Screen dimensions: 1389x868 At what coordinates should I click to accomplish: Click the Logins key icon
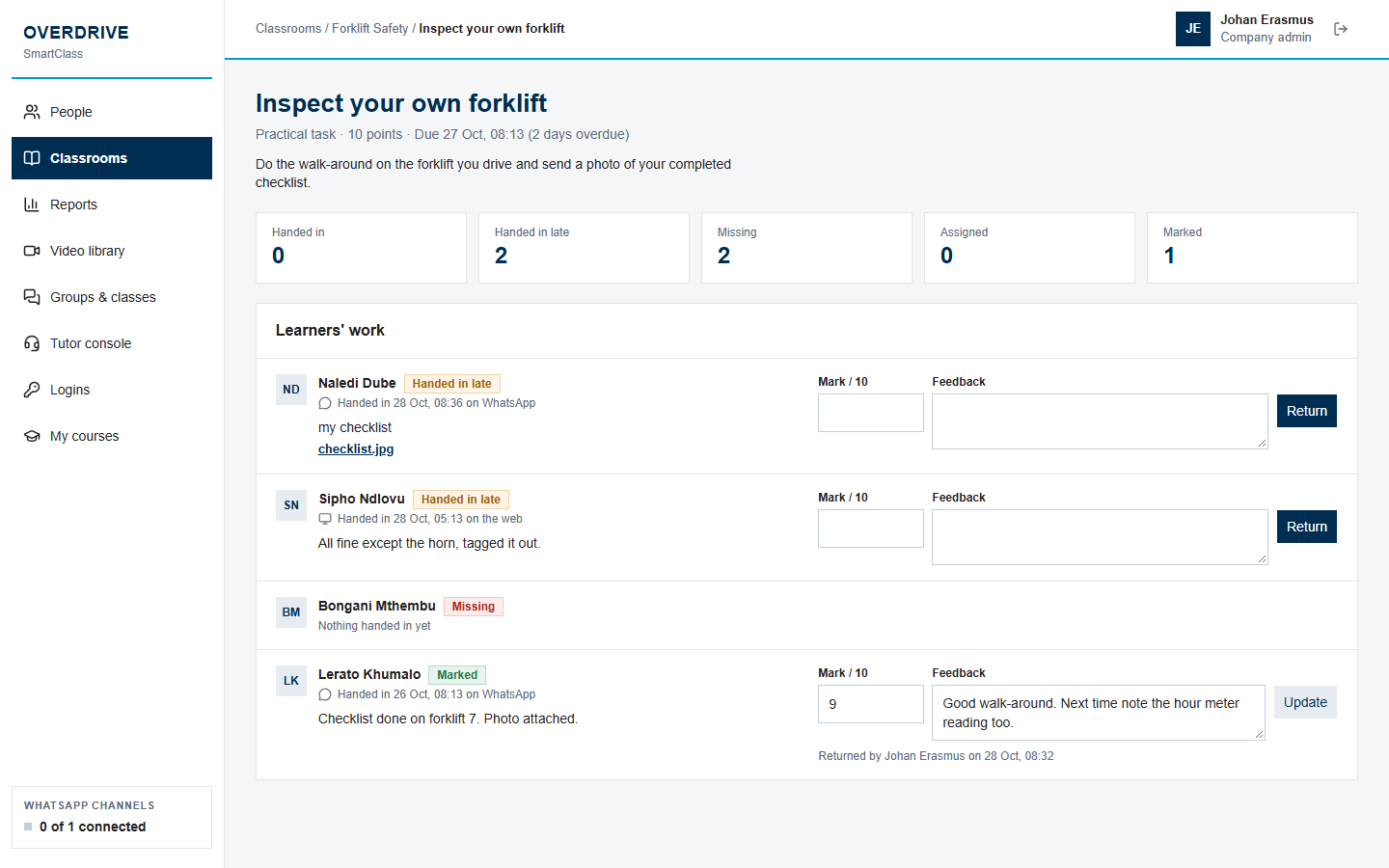(32, 390)
